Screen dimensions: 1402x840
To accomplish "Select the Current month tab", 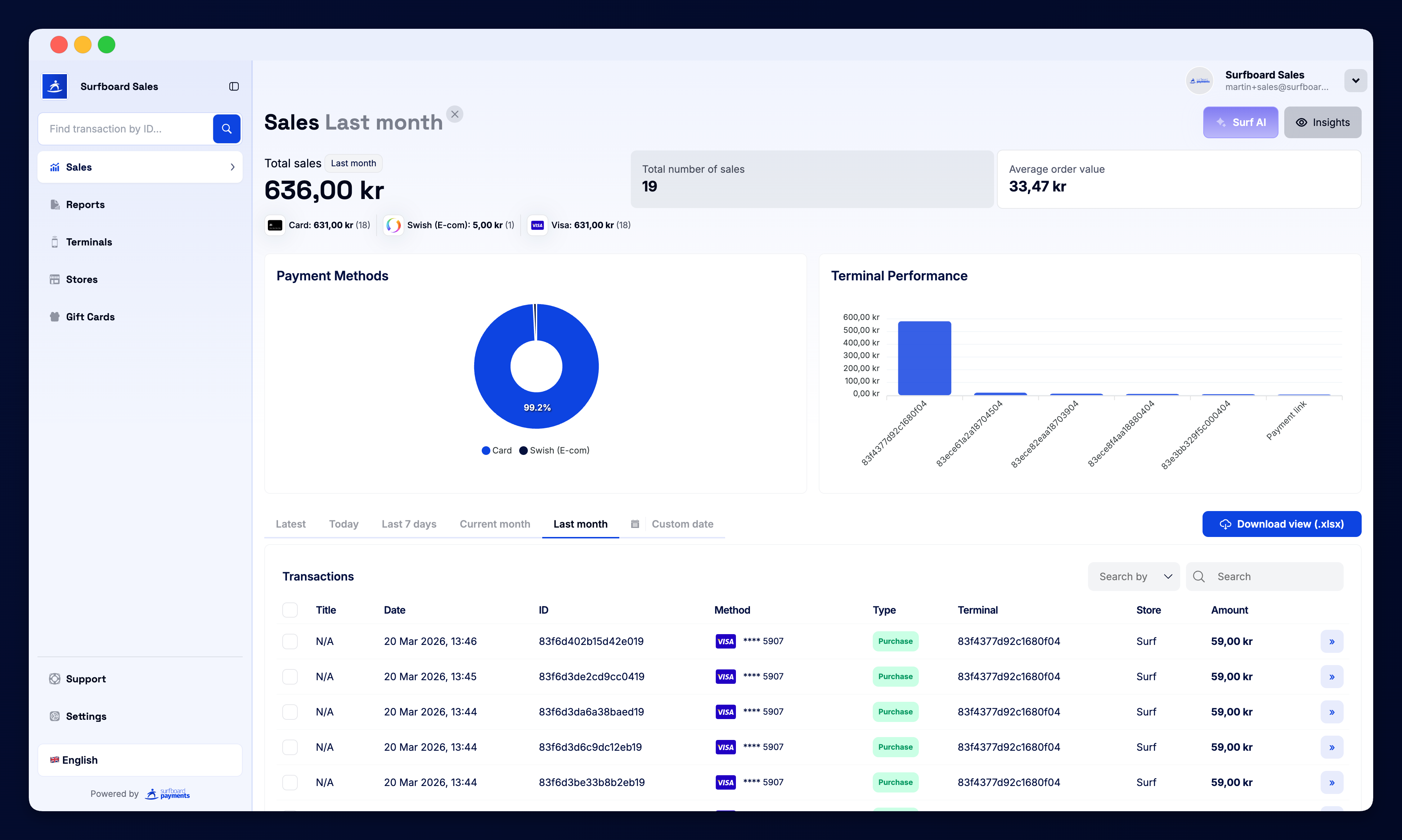I will point(495,524).
